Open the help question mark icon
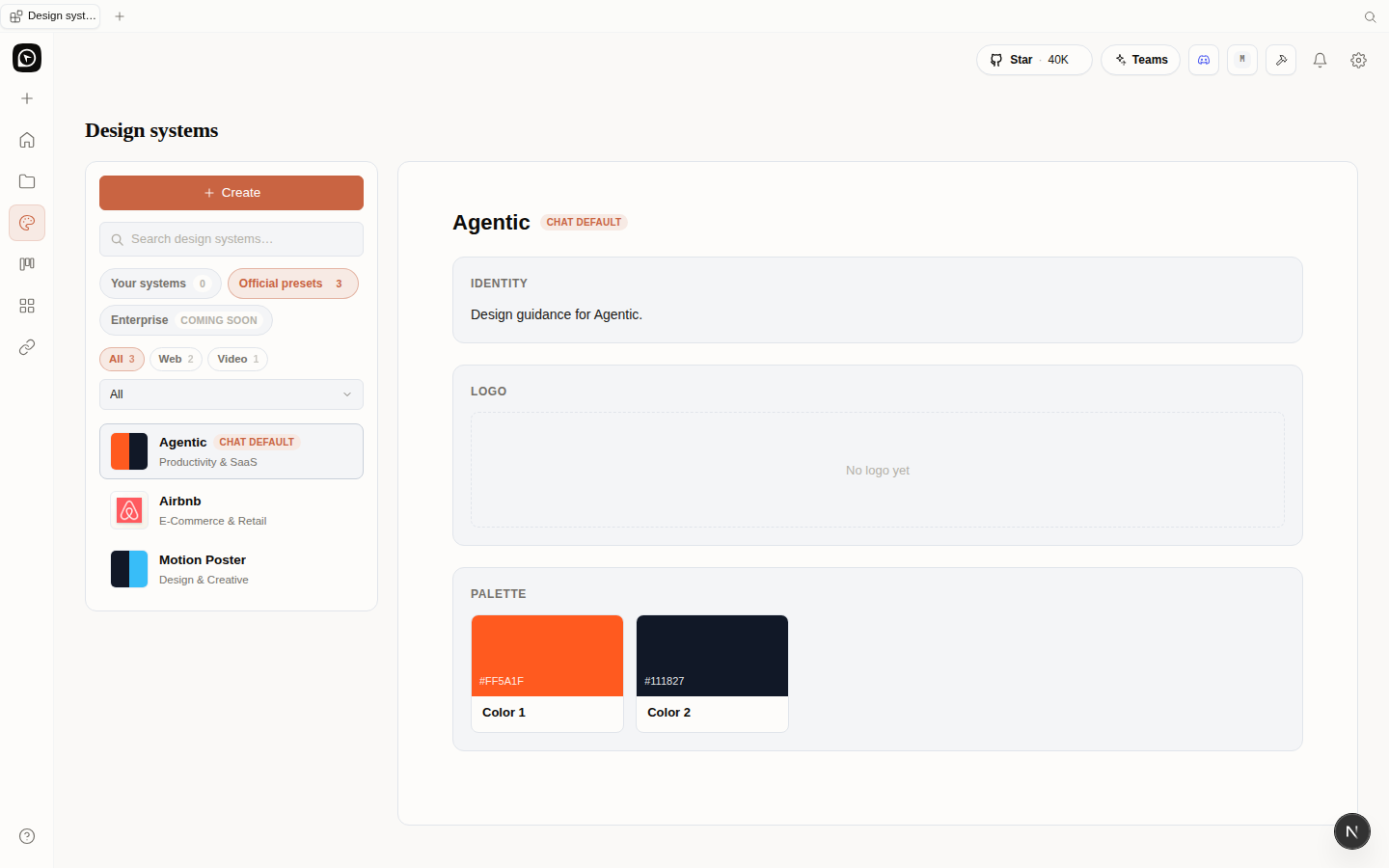The height and width of the screenshot is (868, 1389). pos(27,836)
